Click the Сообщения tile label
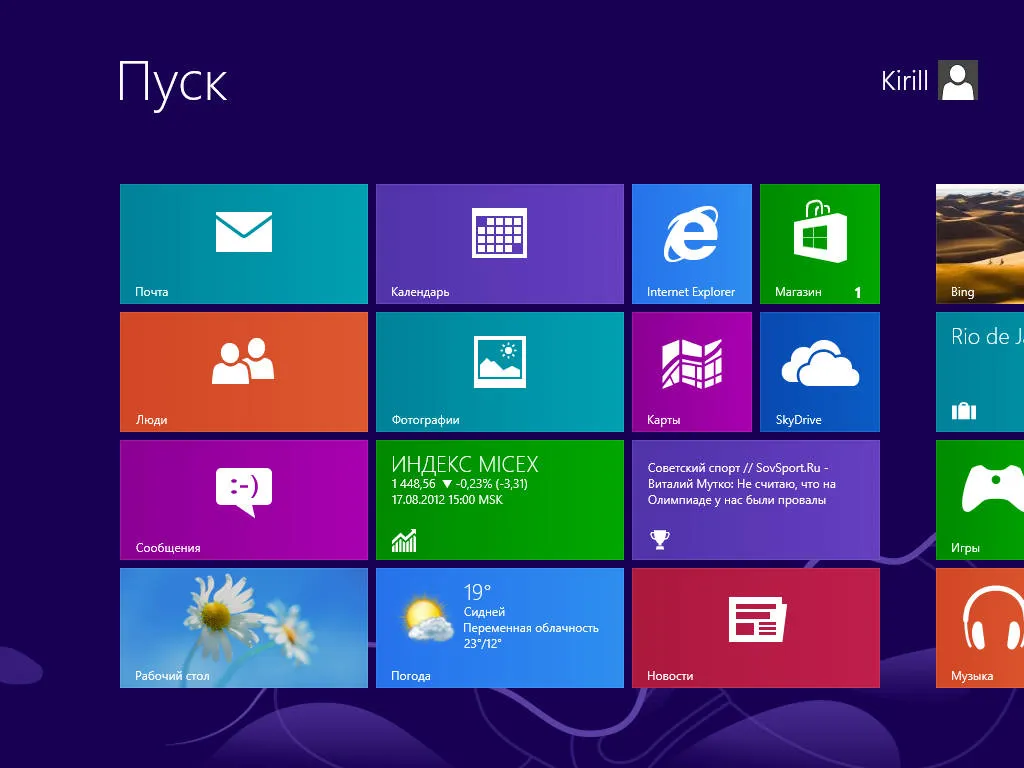The image size is (1024, 768). coord(168,548)
